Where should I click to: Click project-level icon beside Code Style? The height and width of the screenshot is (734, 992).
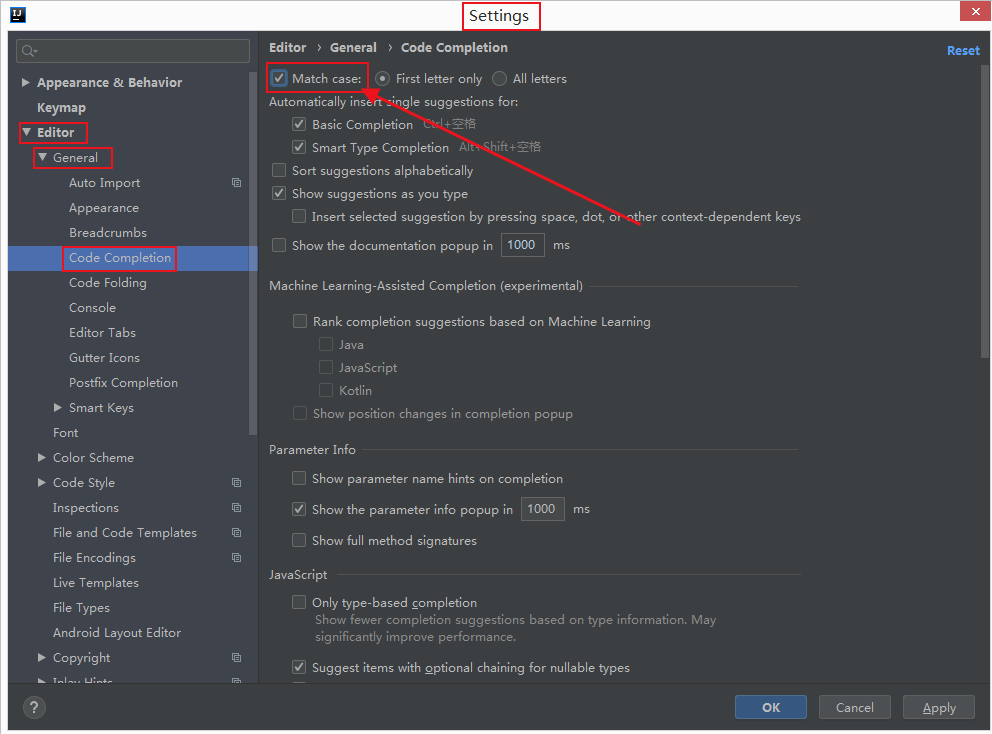pyautogui.click(x=237, y=483)
